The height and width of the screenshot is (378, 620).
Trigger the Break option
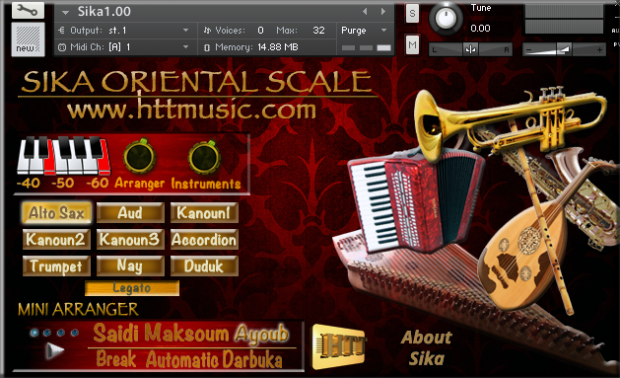click(x=116, y=359)
